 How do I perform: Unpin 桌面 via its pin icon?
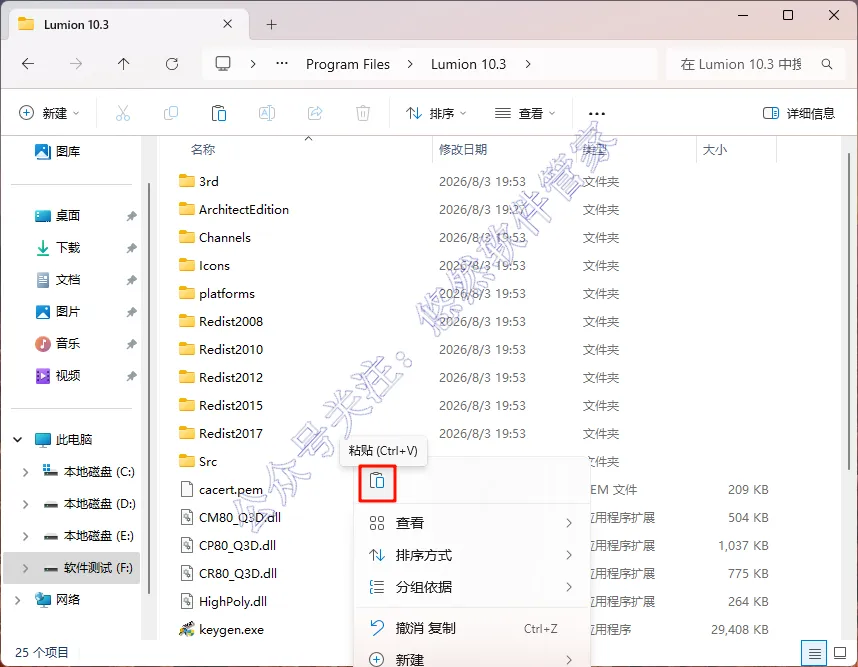(131, 216)
